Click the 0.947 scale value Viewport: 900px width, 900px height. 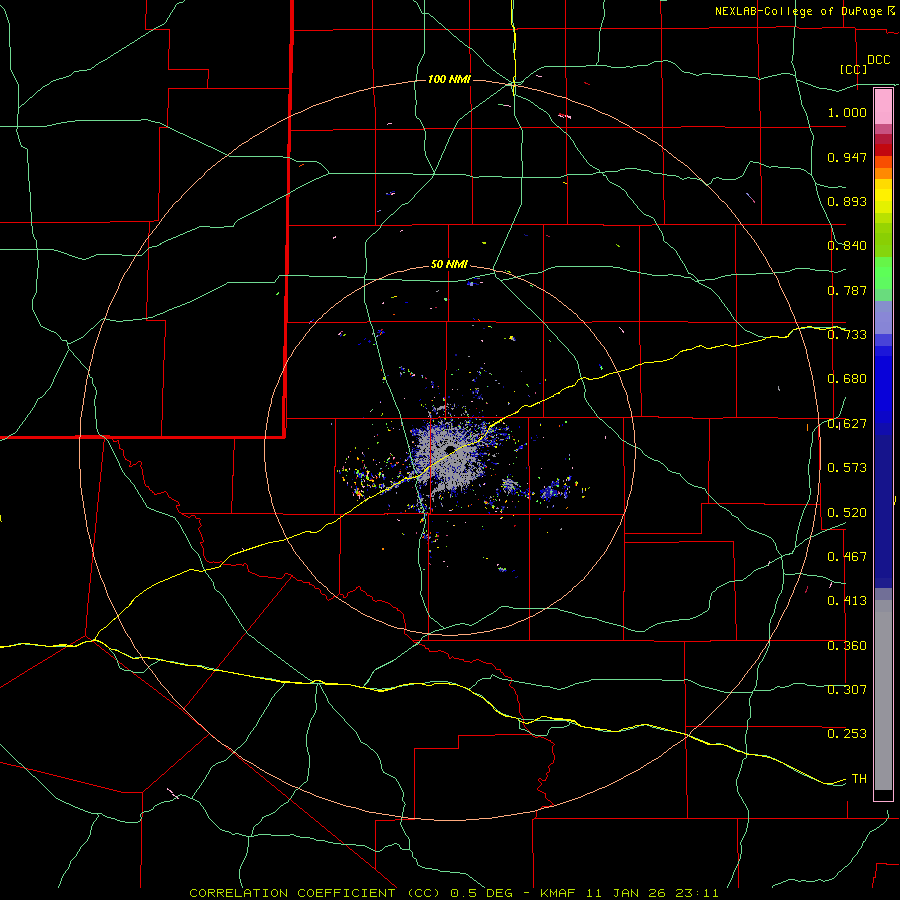[847, 158]
